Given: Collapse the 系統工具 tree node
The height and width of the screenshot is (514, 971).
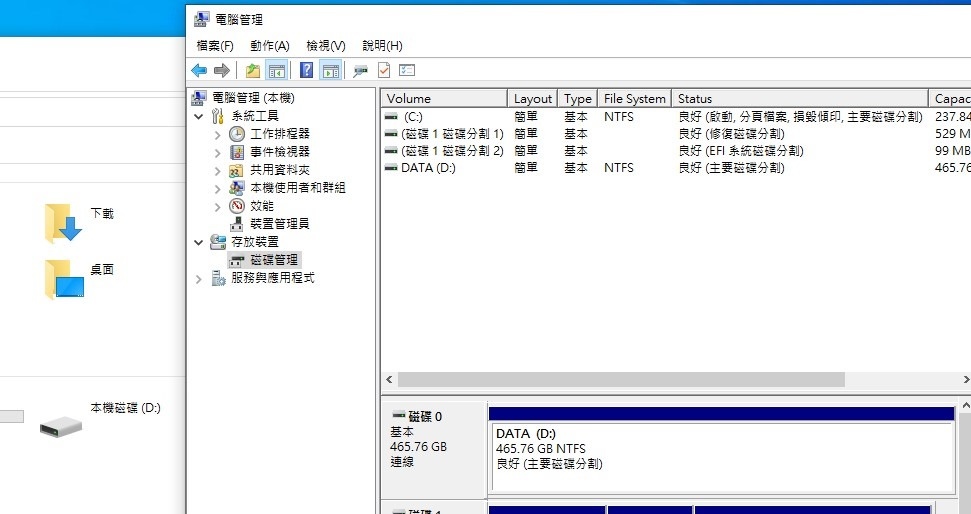Looking at the screenshot, I should pyautogui.click(x=199, y=116).
